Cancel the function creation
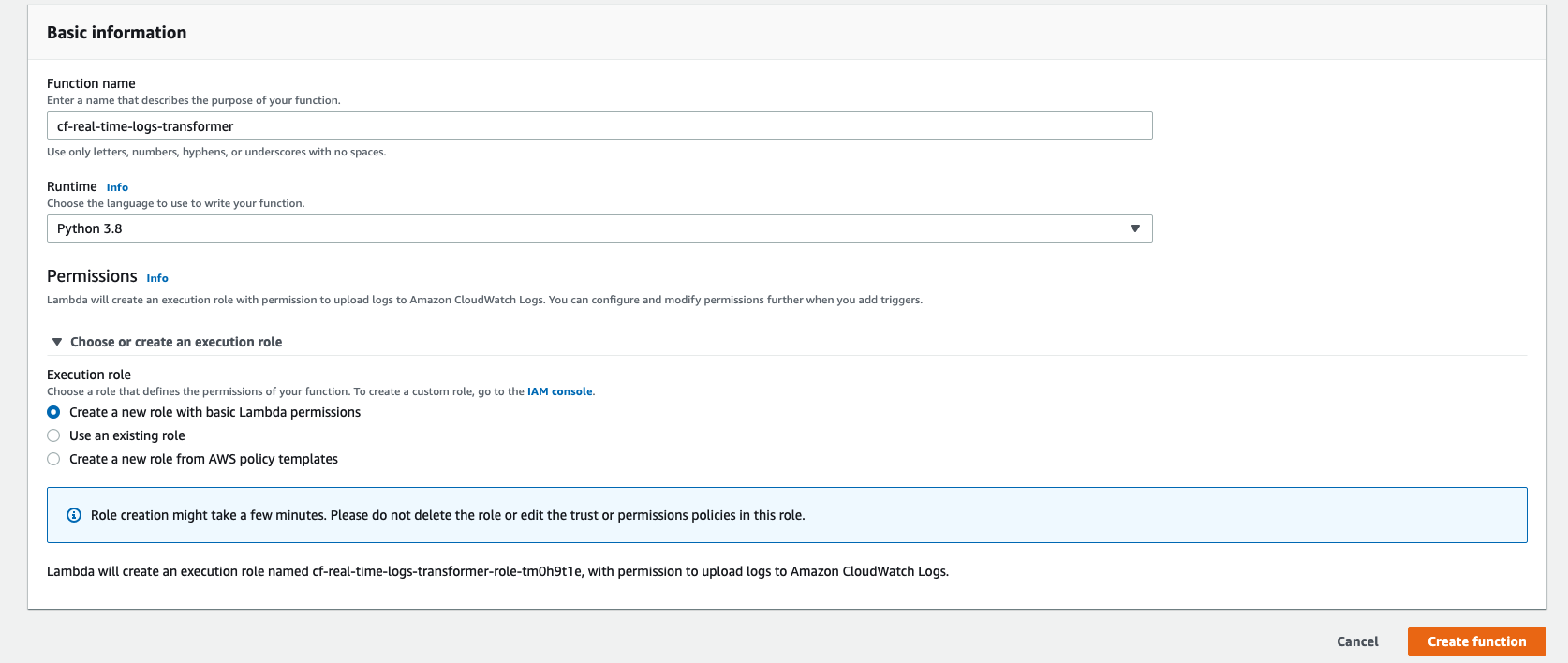The height and width of the screenshot is (663, 1568). coord(1357,641)
